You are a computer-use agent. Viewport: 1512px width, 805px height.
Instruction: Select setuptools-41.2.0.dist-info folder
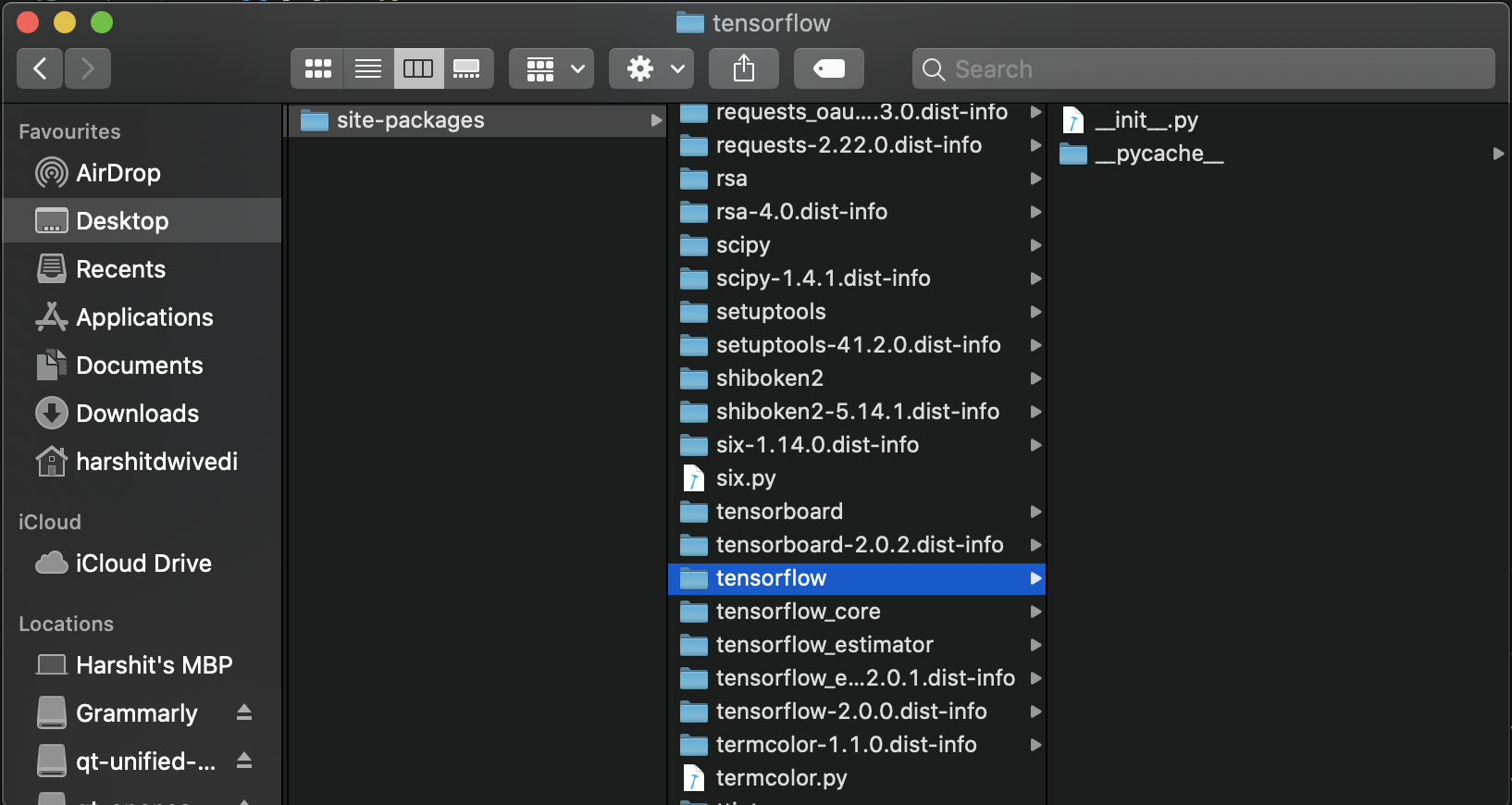(x=857, y=345)
